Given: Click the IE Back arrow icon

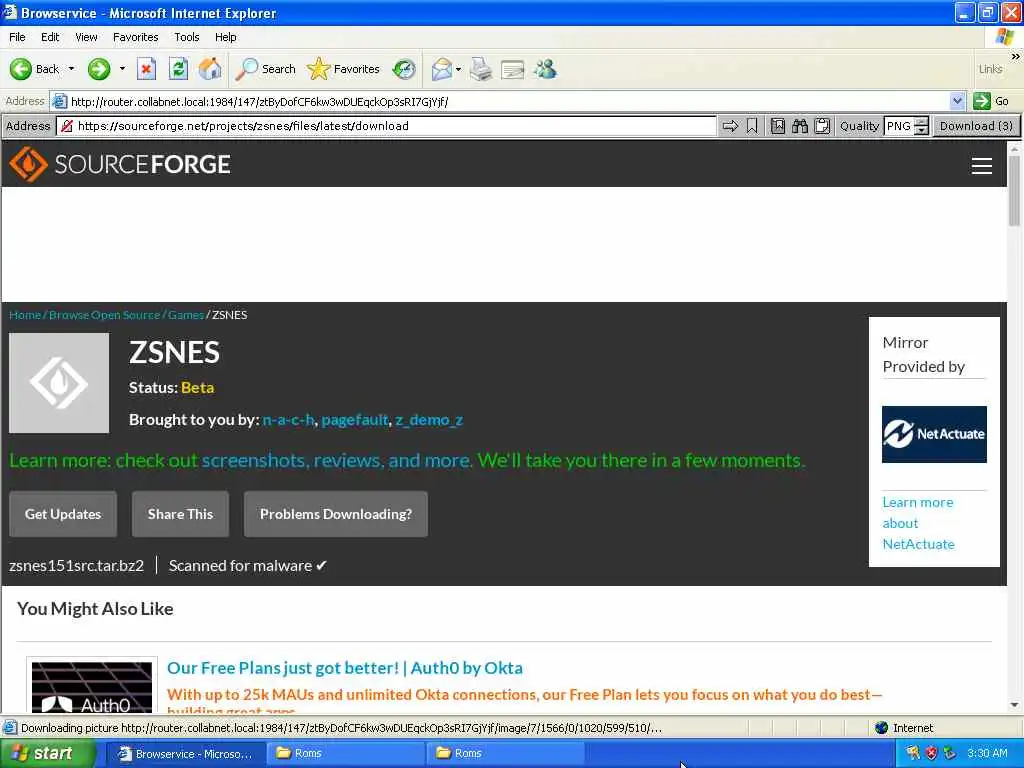Looking at the screenshot, I should [x=20, y=69].
